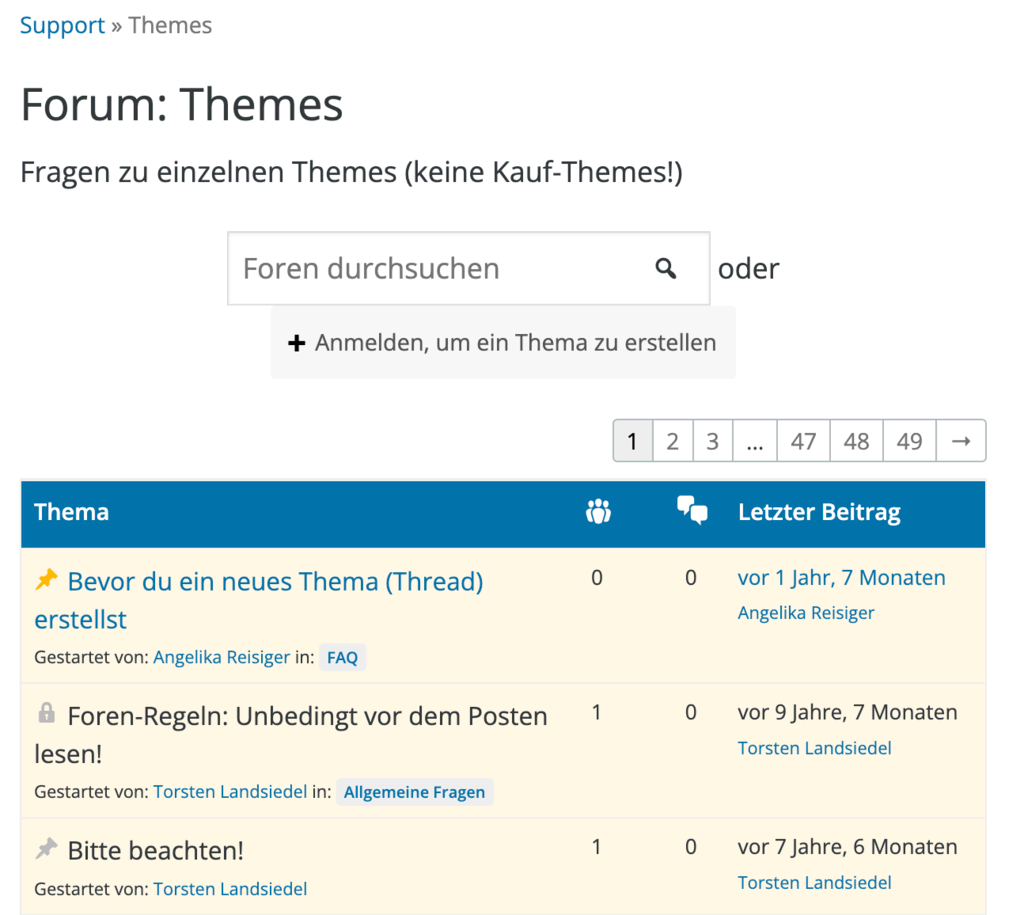View last post from vor 1 Jahr, 7 Monaten
The width and height of the screenshot is (1024, 915).
tap(841, 578)
